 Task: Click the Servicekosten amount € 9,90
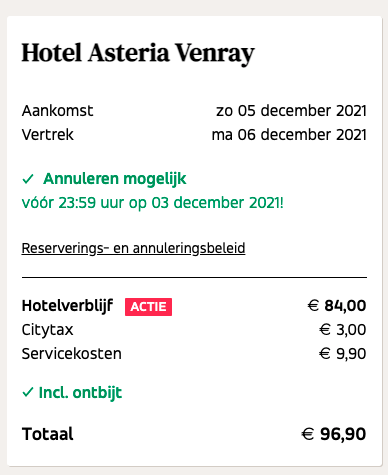point(342,354)
